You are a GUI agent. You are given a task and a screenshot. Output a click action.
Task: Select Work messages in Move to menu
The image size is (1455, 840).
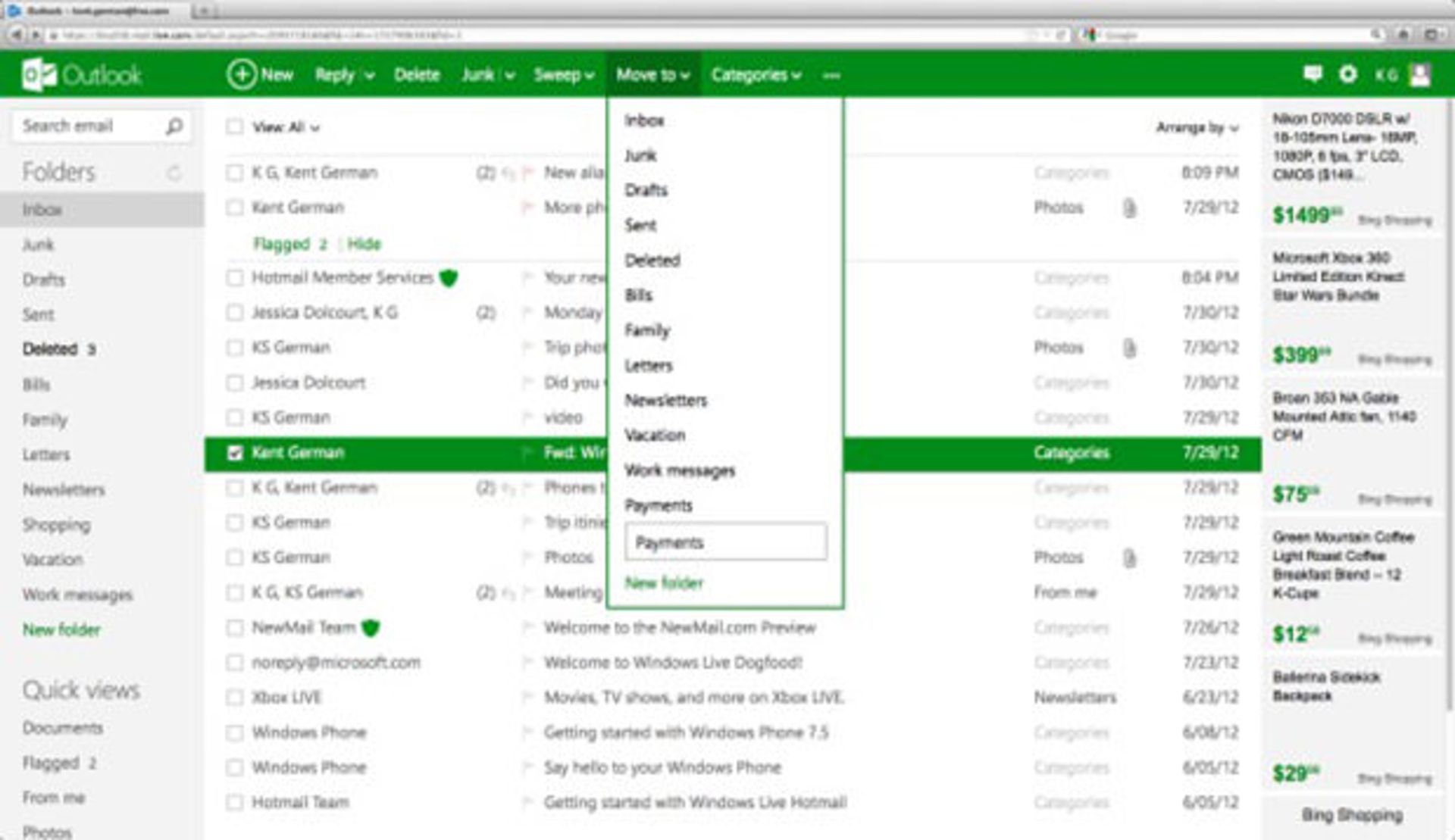[x=680, y=470]
